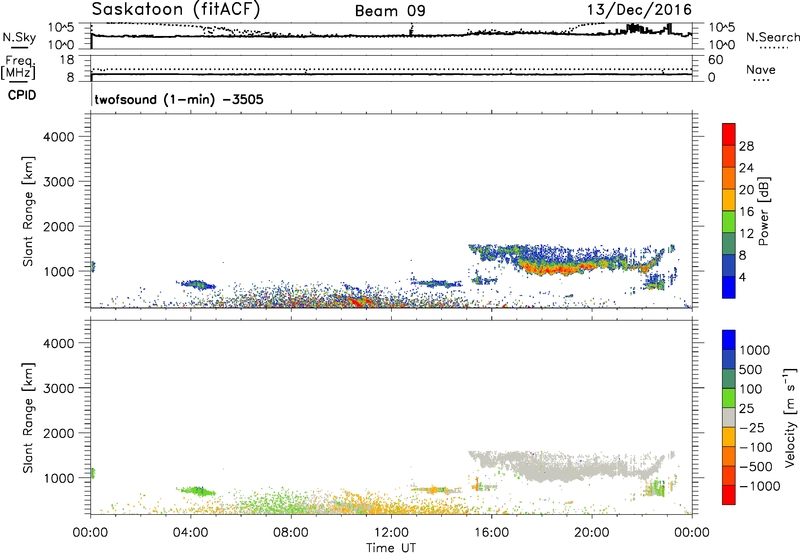800x554 pixels.
Task: Click the "N.Search" legend label
Action: coord(772,37)
